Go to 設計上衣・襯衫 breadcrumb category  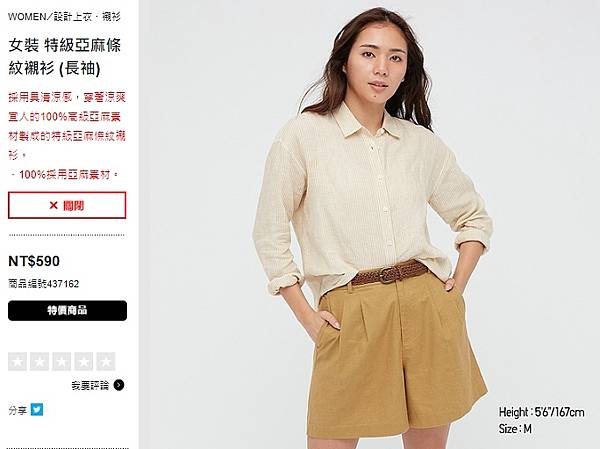pyautogui.click(x=87, y=17)
